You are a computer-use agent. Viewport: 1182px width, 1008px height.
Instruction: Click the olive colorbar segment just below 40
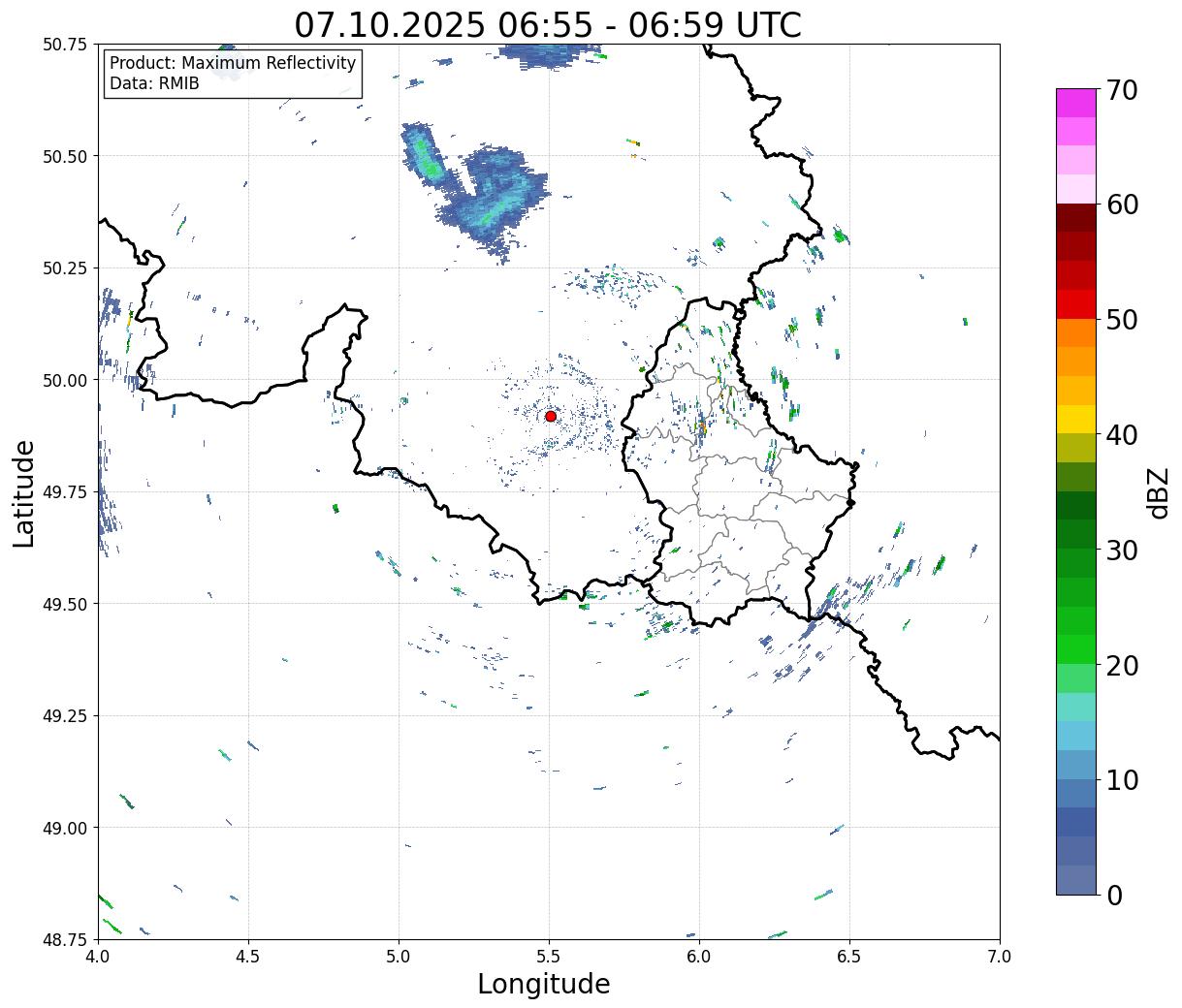click(1076, 448)
